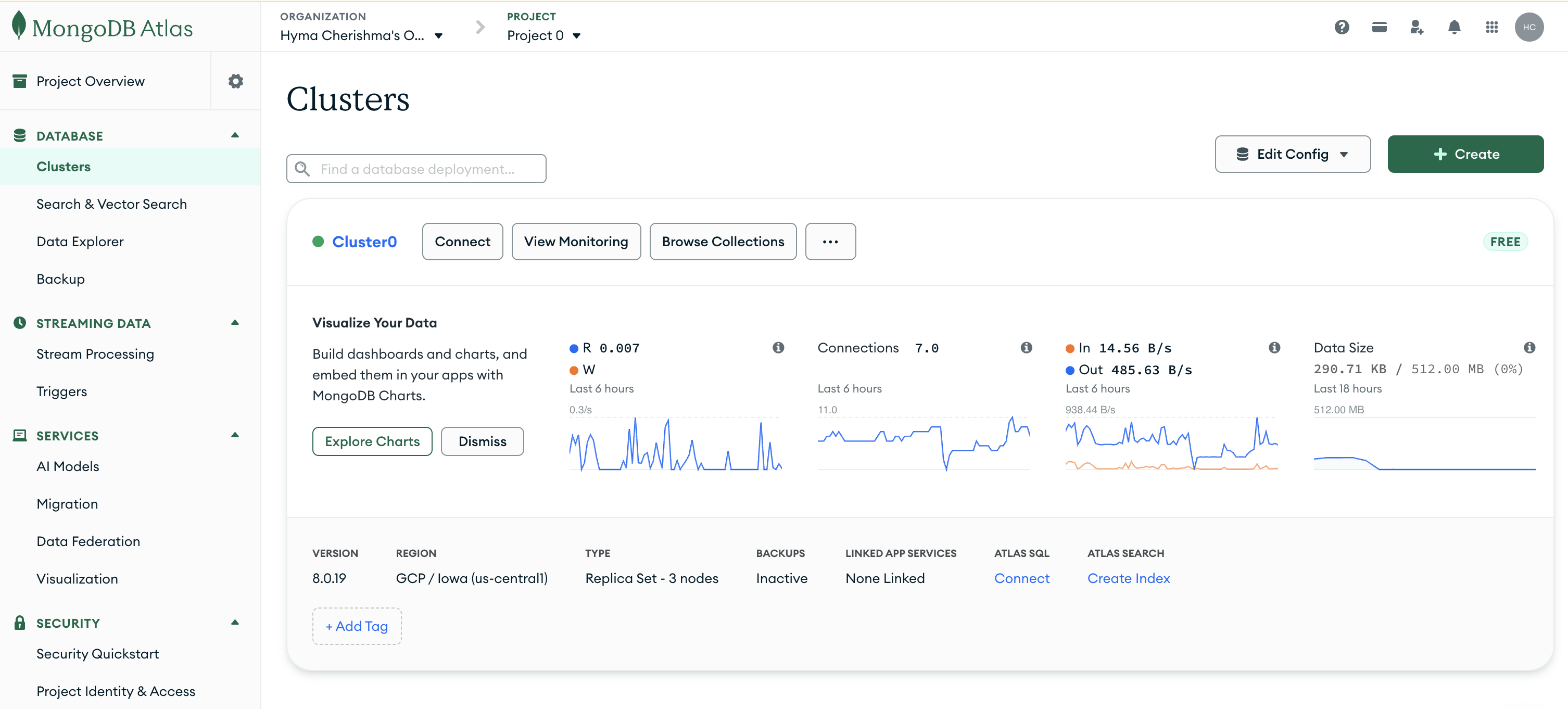Click the Connections chart info icon
This screenshot has width=1568, height=709.
pos(1026,348)
